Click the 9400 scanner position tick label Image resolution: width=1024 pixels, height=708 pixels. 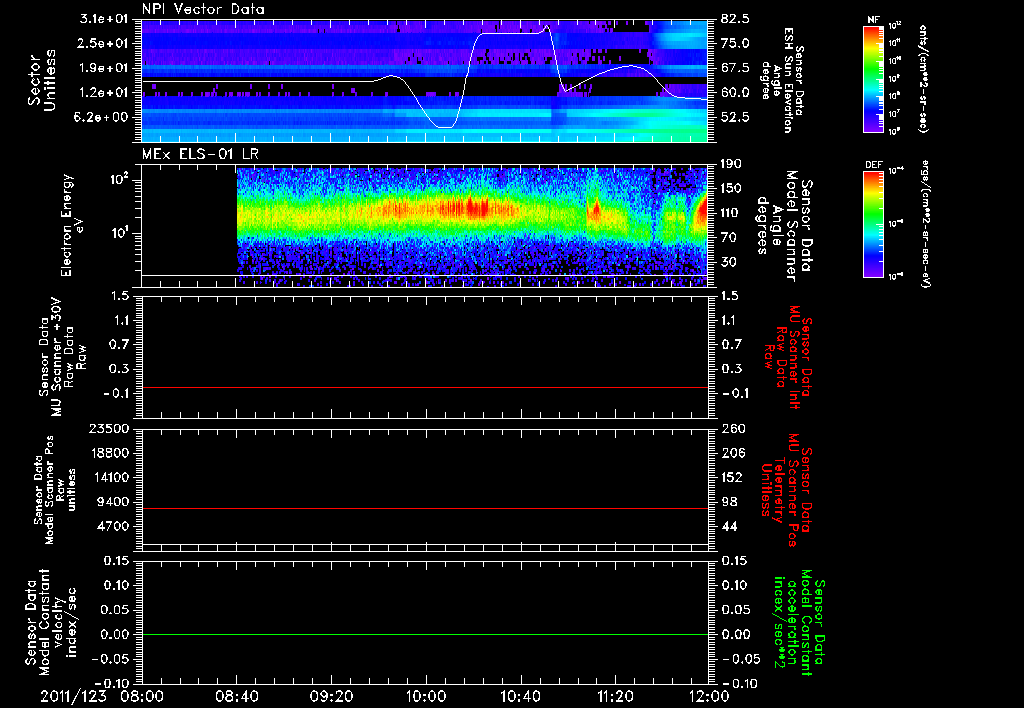click(x=113, y=502)
